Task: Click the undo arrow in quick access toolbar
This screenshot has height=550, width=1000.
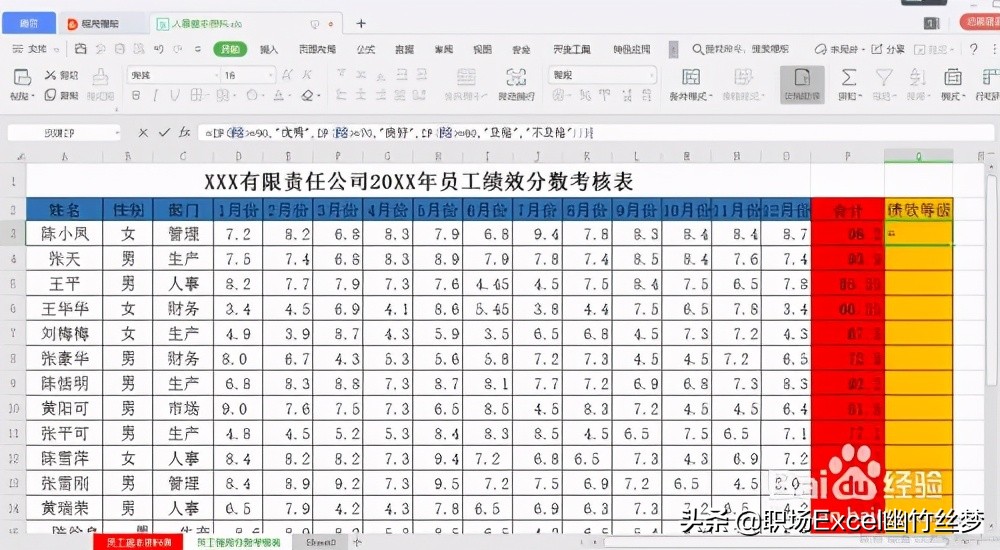Action: point(159,49)
